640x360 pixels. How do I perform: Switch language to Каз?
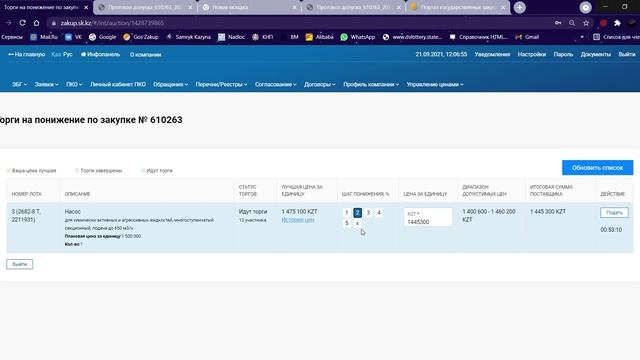56,54
